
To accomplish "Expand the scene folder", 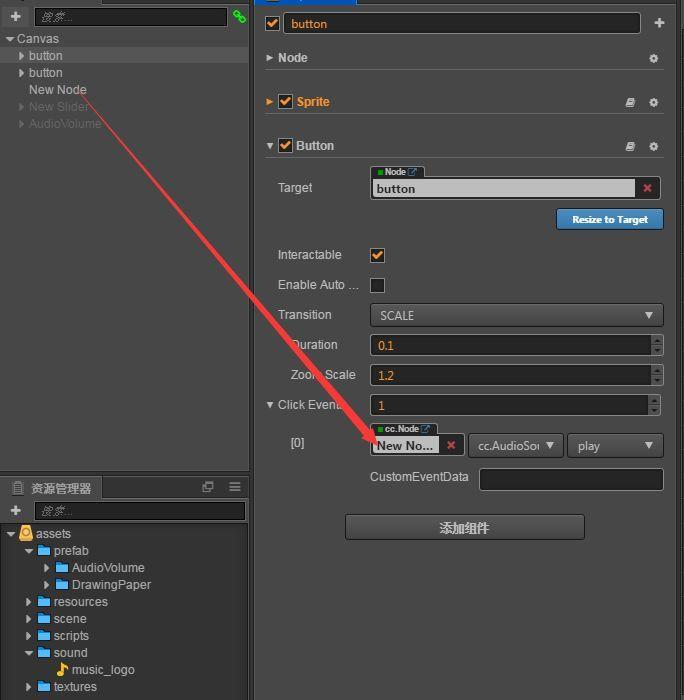I will tap(28, 619).
